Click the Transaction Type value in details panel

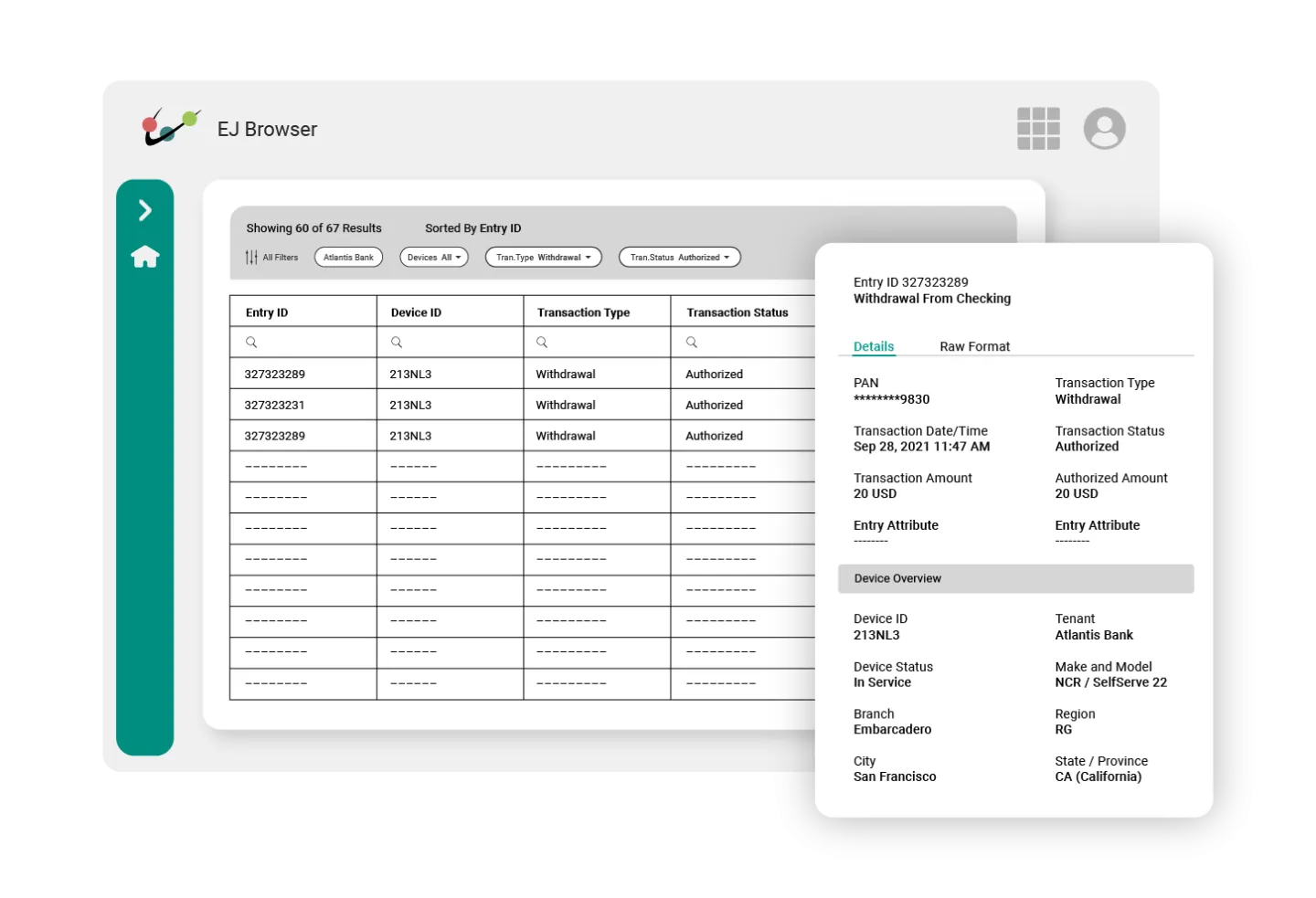tap(1088, 399)
